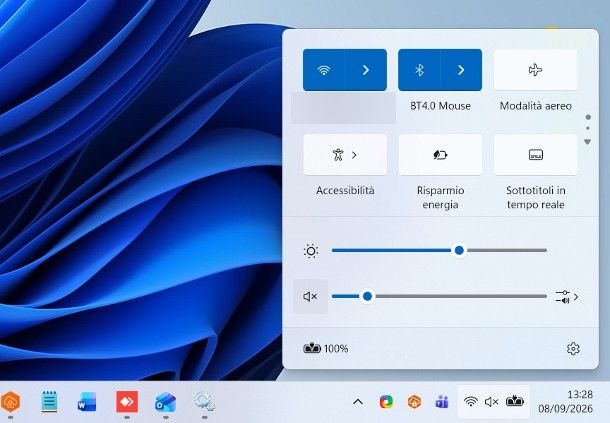
Task: Open Notepad from the taskbar
Action: (x=49, y=402)
